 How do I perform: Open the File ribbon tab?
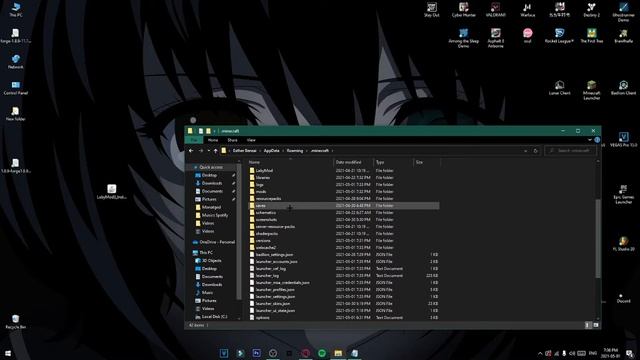point(194,140)
